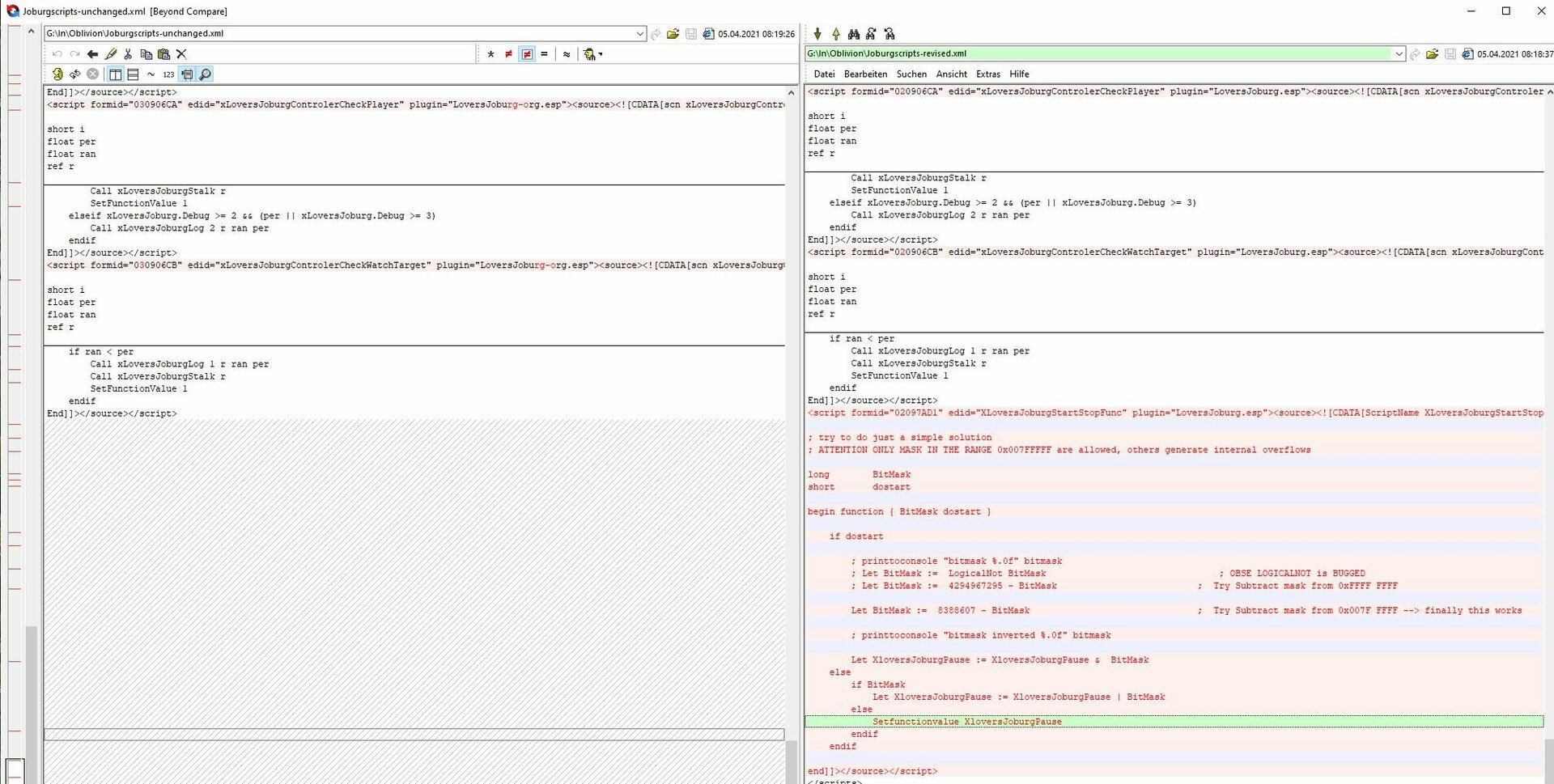Open the referee rules dropdown icon
This screenshot has height=784, width=1554.
pos(592,54)
